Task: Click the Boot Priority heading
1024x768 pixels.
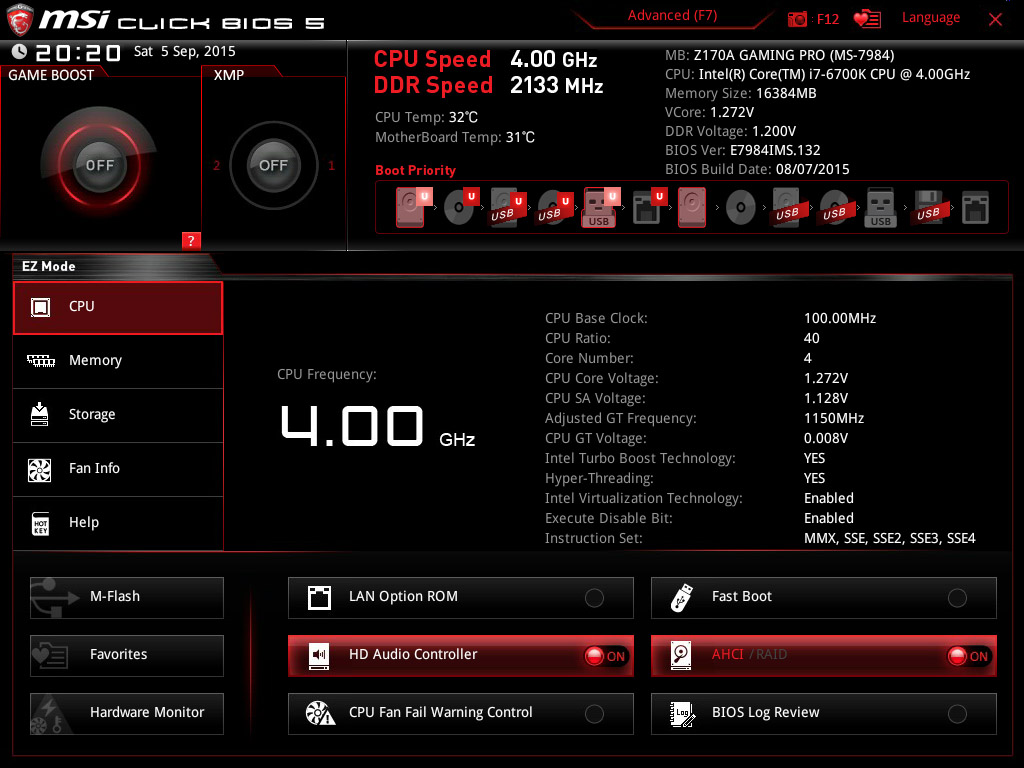Action: (x=415, y=170)
